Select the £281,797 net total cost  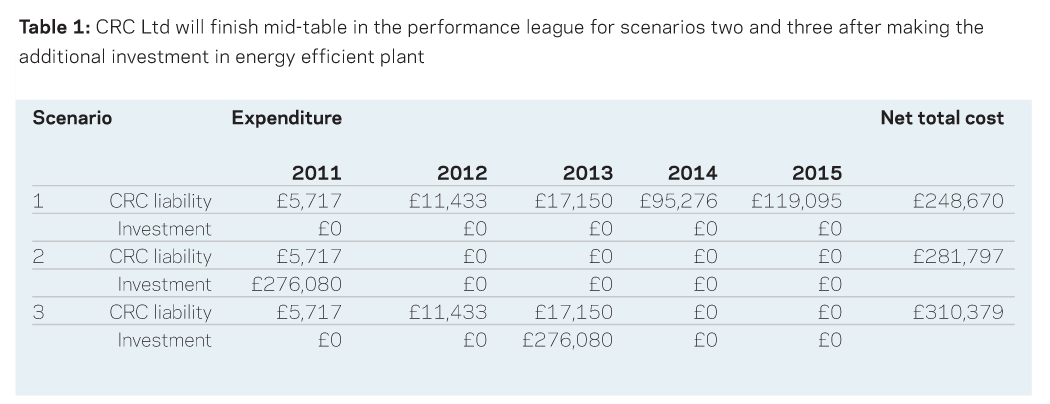(958, 257)
